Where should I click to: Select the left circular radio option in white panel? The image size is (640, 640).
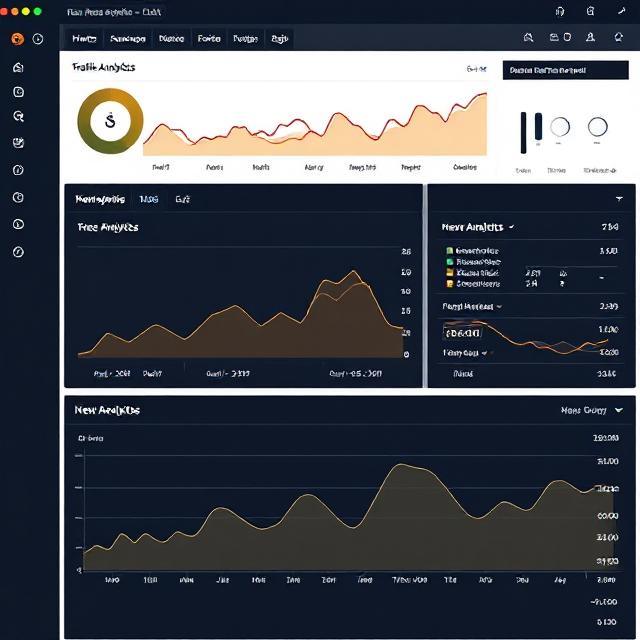tap(560, 127)
